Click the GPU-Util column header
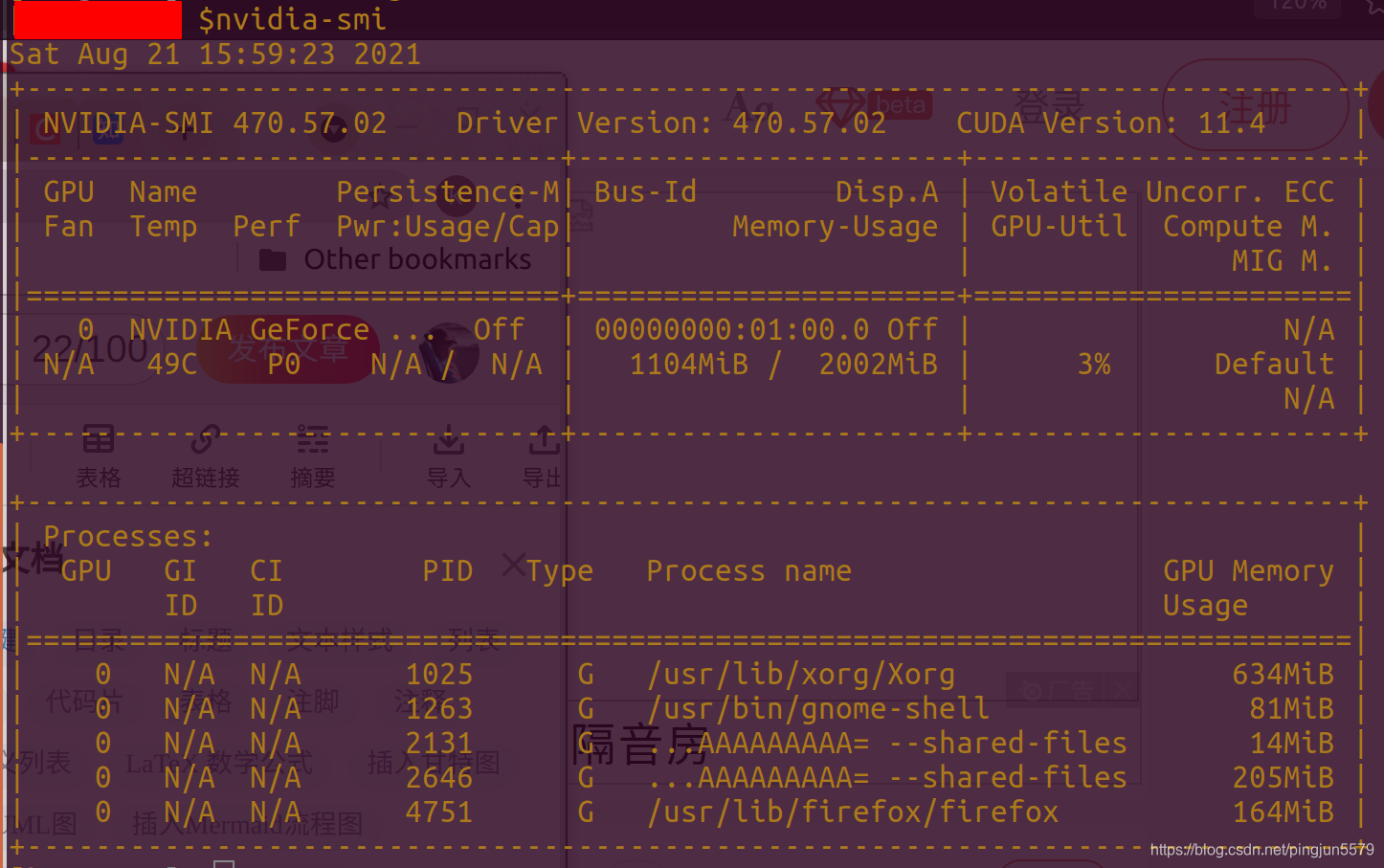This screenshot has height=868, width=1384. coord(1060,227)
